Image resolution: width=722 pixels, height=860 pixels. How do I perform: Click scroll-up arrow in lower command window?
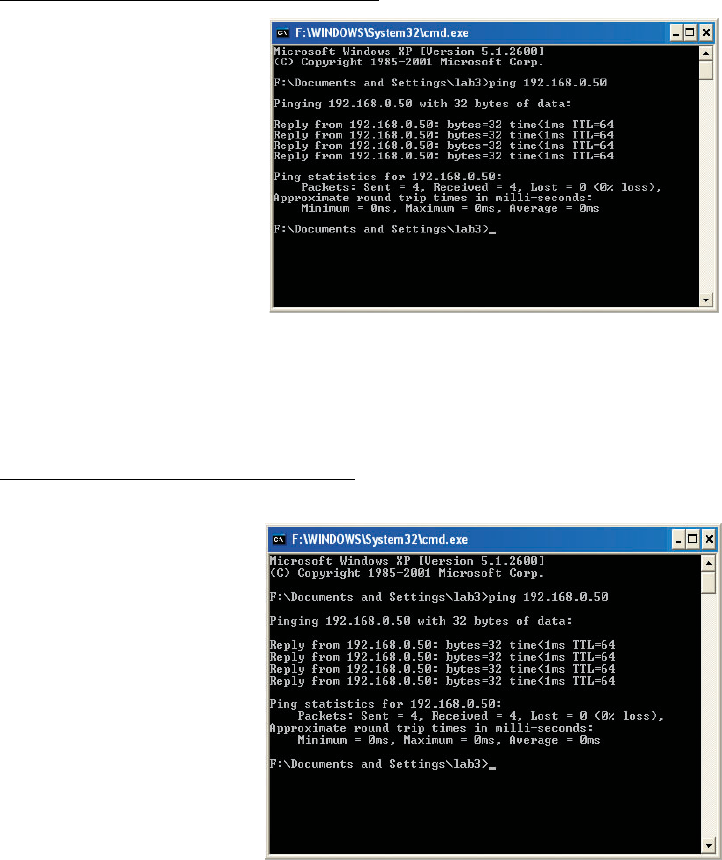click(x=708, y=563)
